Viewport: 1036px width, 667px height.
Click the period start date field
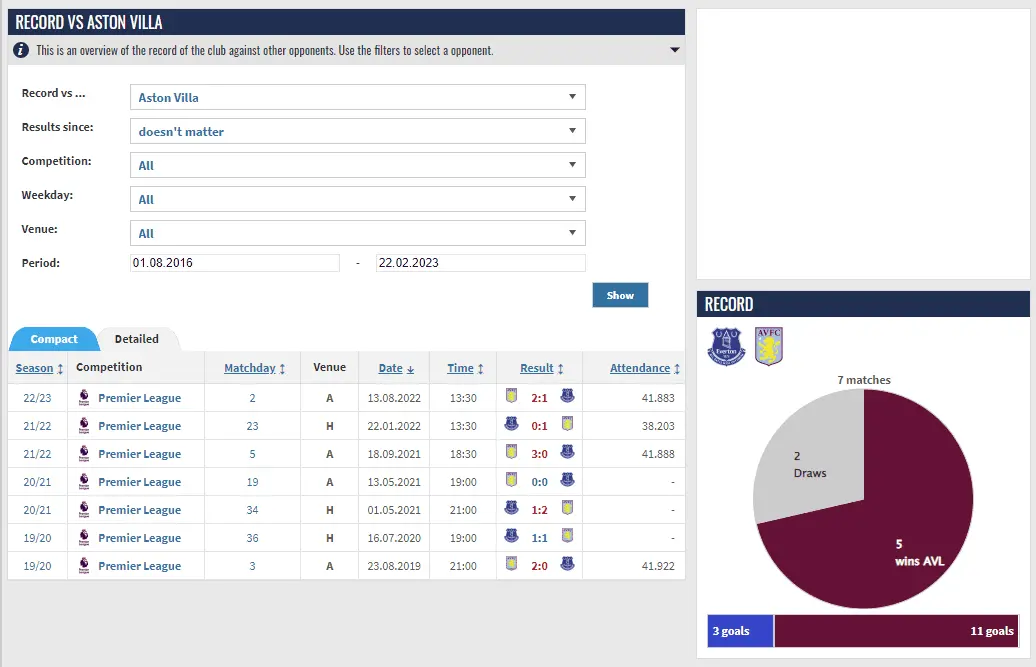pyautogui.click(x=235, y=263)
